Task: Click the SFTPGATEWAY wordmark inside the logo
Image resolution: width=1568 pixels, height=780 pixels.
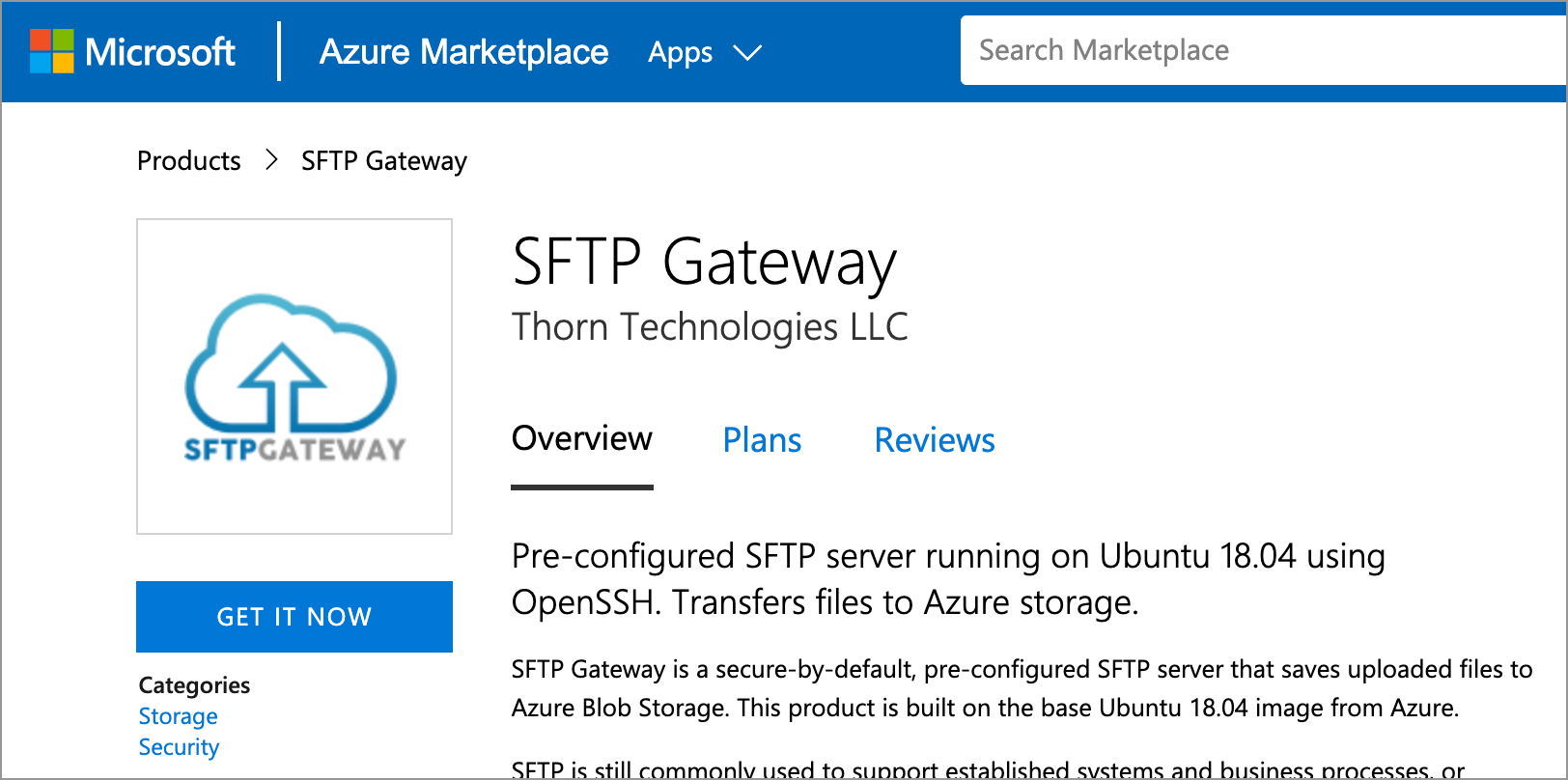Action: point(294,449)
